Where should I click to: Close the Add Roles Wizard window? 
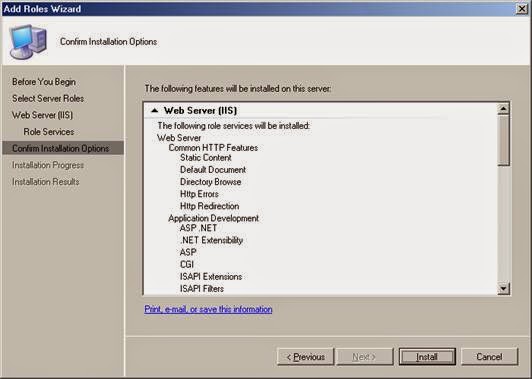[522, 9]
